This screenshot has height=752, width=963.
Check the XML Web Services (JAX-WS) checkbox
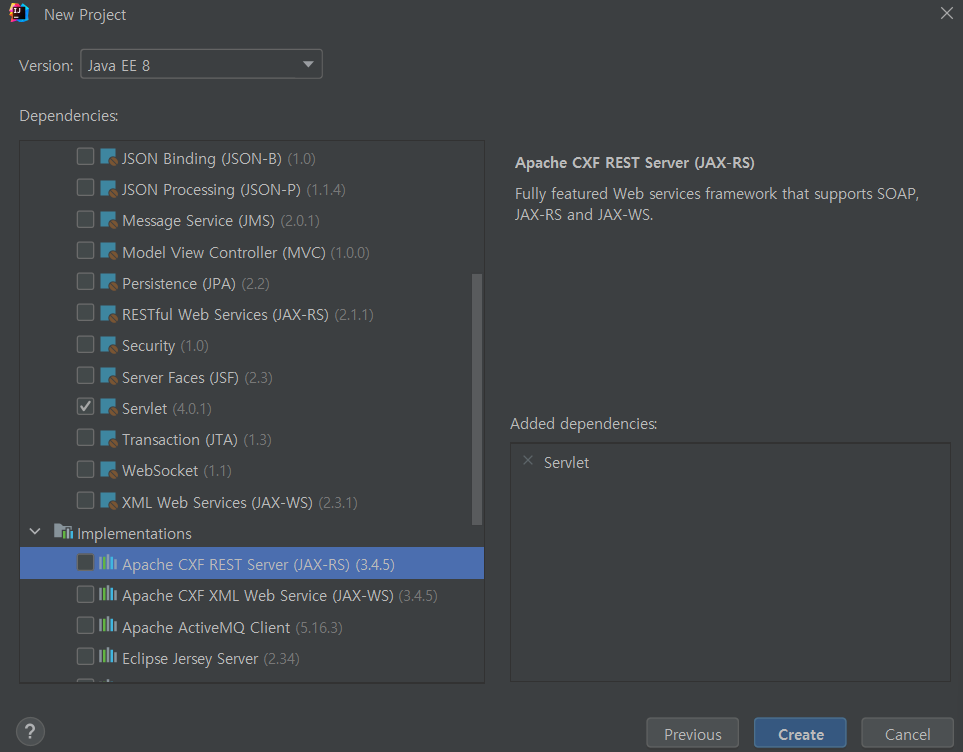[85, 500]
